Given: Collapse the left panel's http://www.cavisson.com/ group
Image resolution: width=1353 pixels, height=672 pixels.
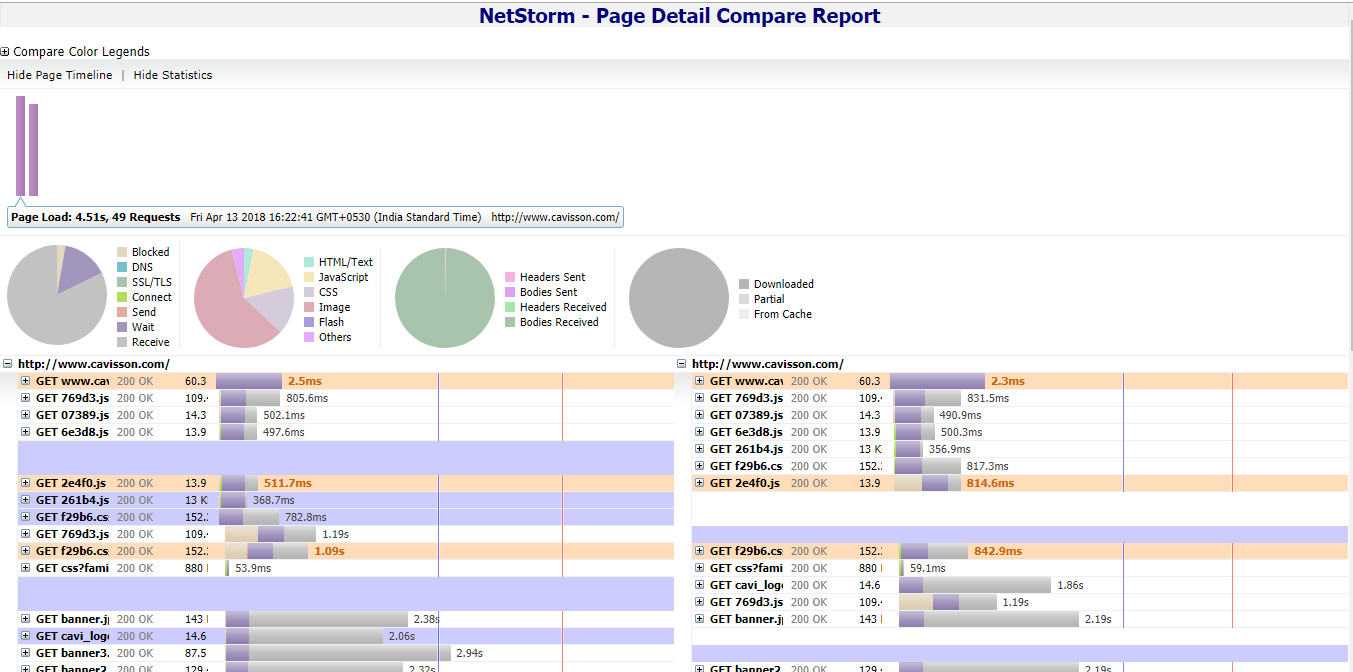Looking at the screenshot, I should click(8, 364).
